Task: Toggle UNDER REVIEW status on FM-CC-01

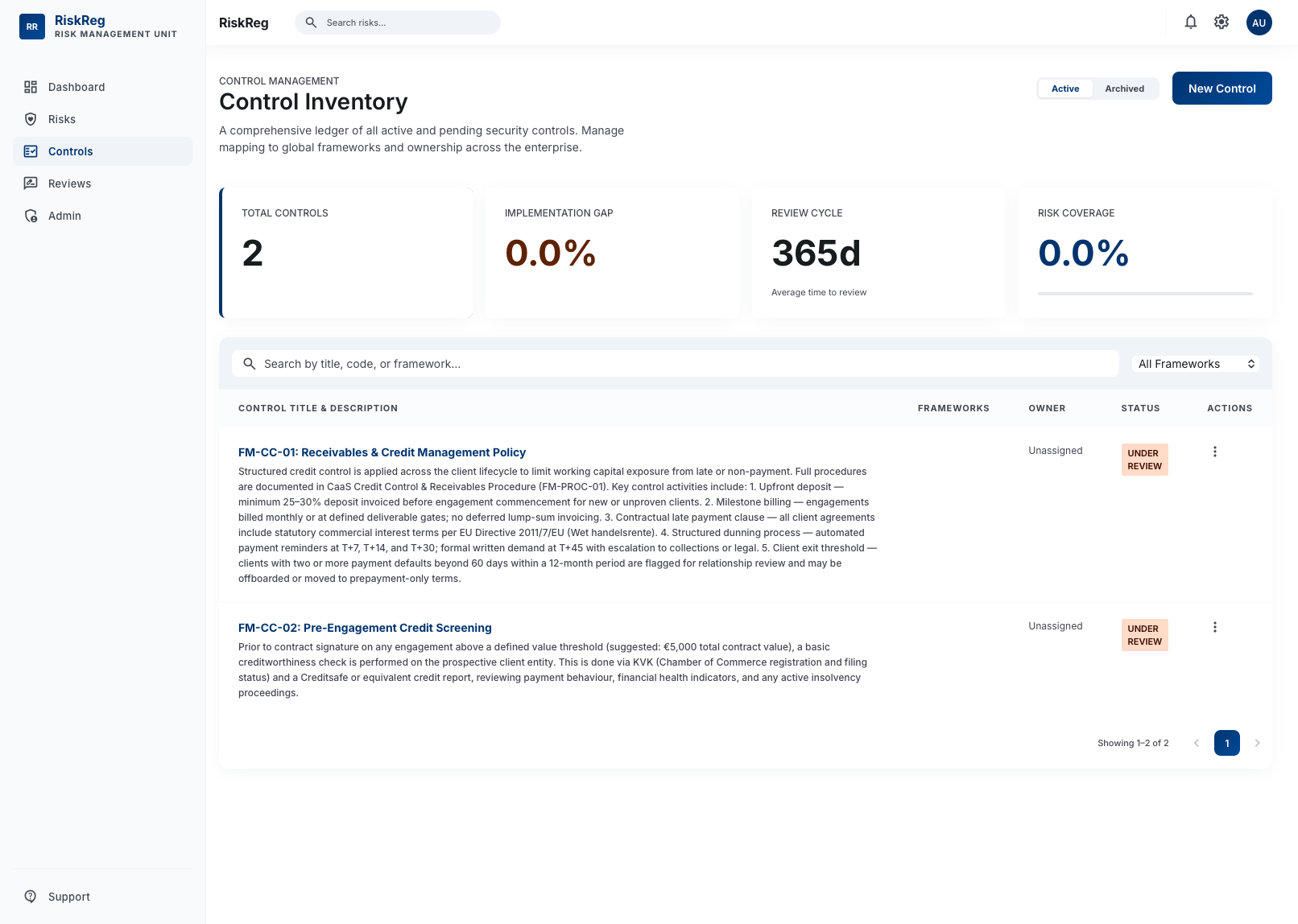Action: pyautogui.click(x=1144, y=459)
